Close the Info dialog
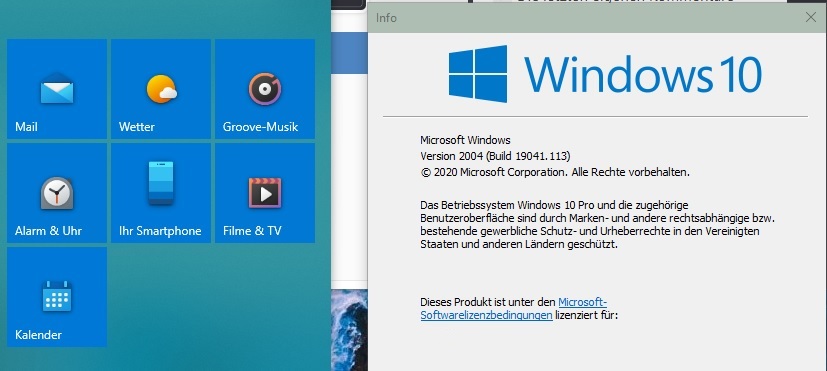 click(811, 17)
